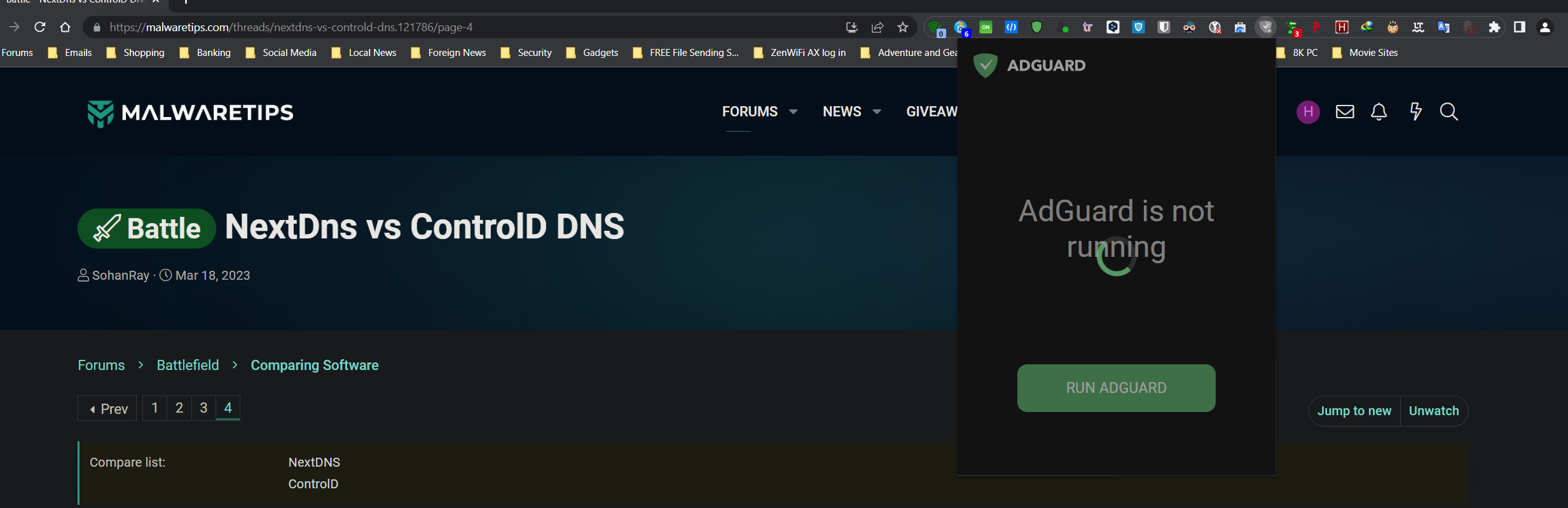Share this page via address bar icon
This screenshot has width=1568, height=508.
coord(877,27)
